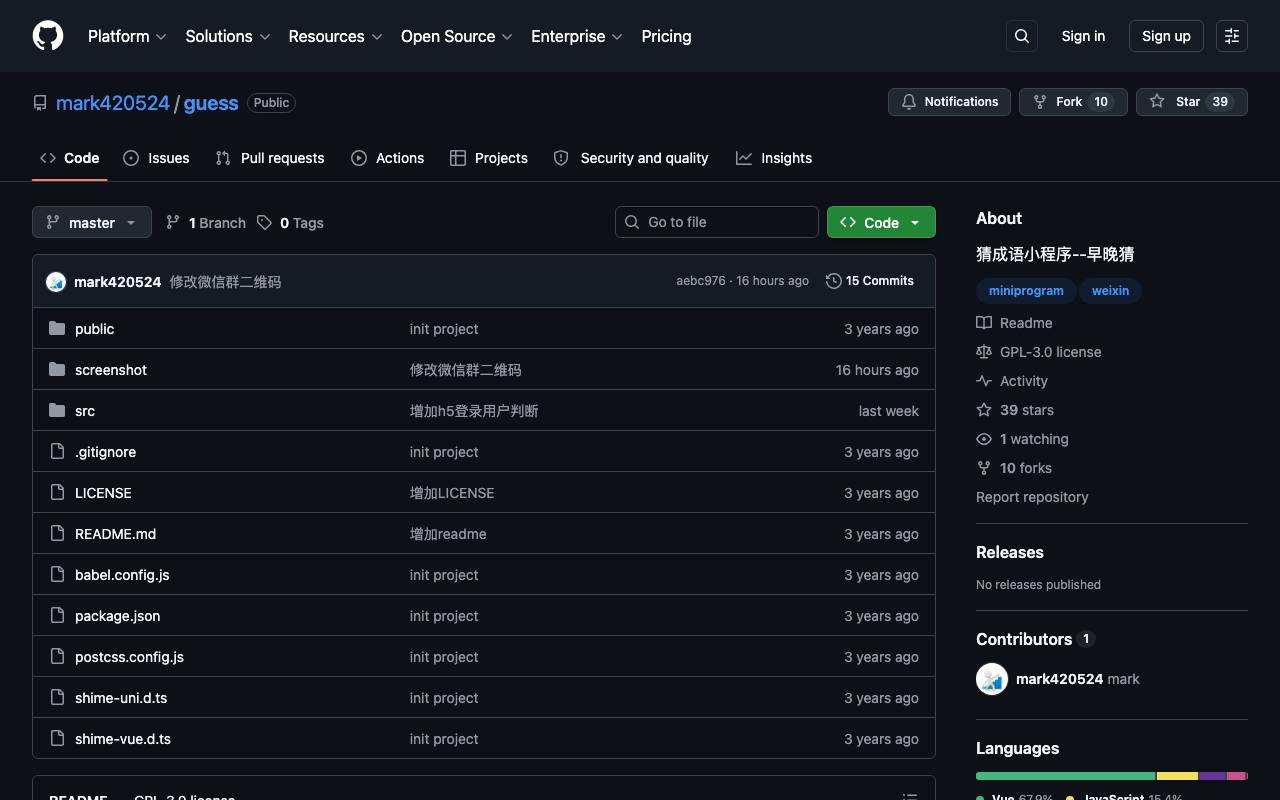Click the screenshot folder icon
Screen dimensions: 1280x800
click(x=57, y=370)
